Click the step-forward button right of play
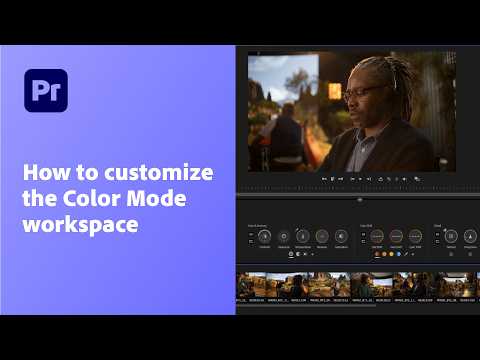Image resolution: width=480 pixels, height=360 pixels. point(369,179)
